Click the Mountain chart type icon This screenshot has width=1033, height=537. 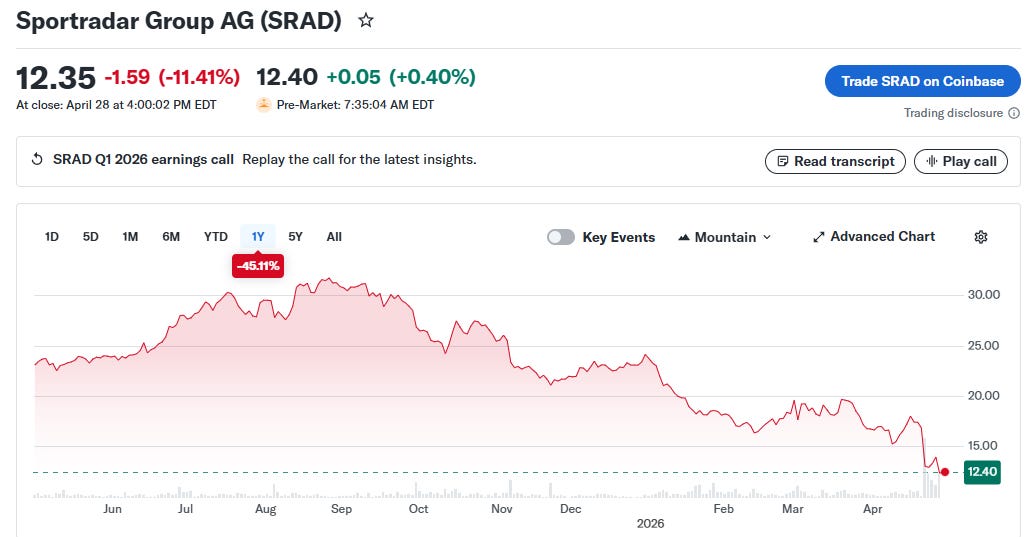(x=684, y=237)
